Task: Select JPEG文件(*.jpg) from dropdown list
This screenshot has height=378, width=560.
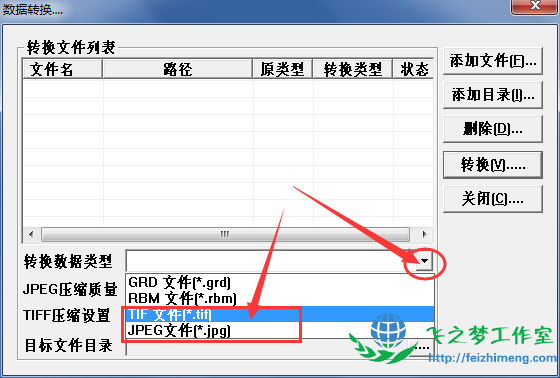Action: pos(280,330)
